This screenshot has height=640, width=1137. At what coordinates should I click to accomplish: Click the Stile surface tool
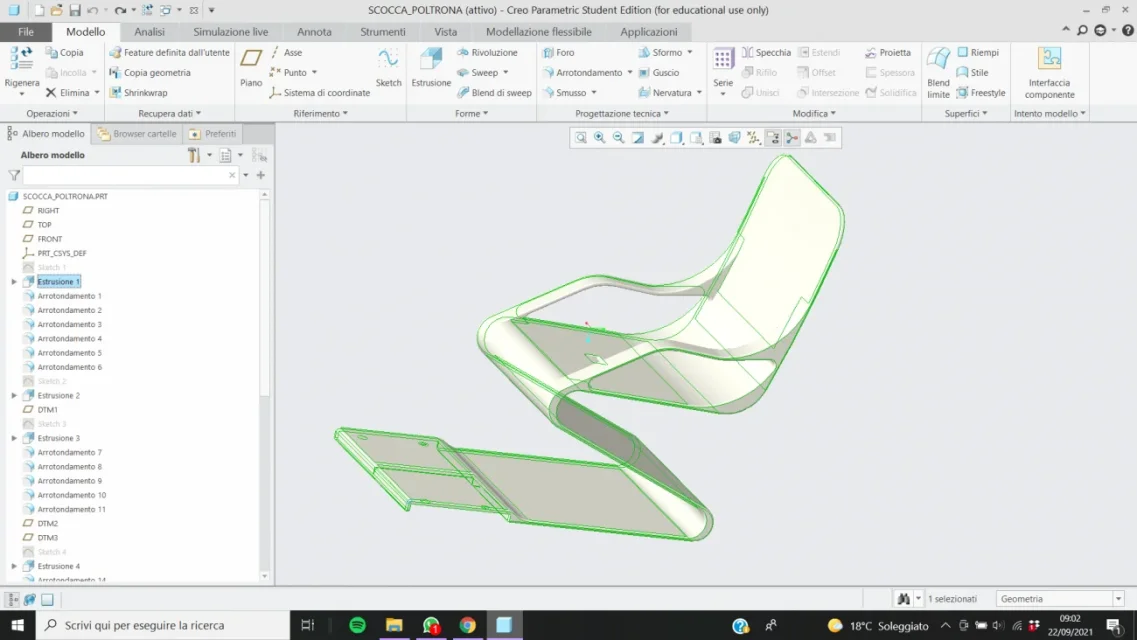[x=972, y=72]
